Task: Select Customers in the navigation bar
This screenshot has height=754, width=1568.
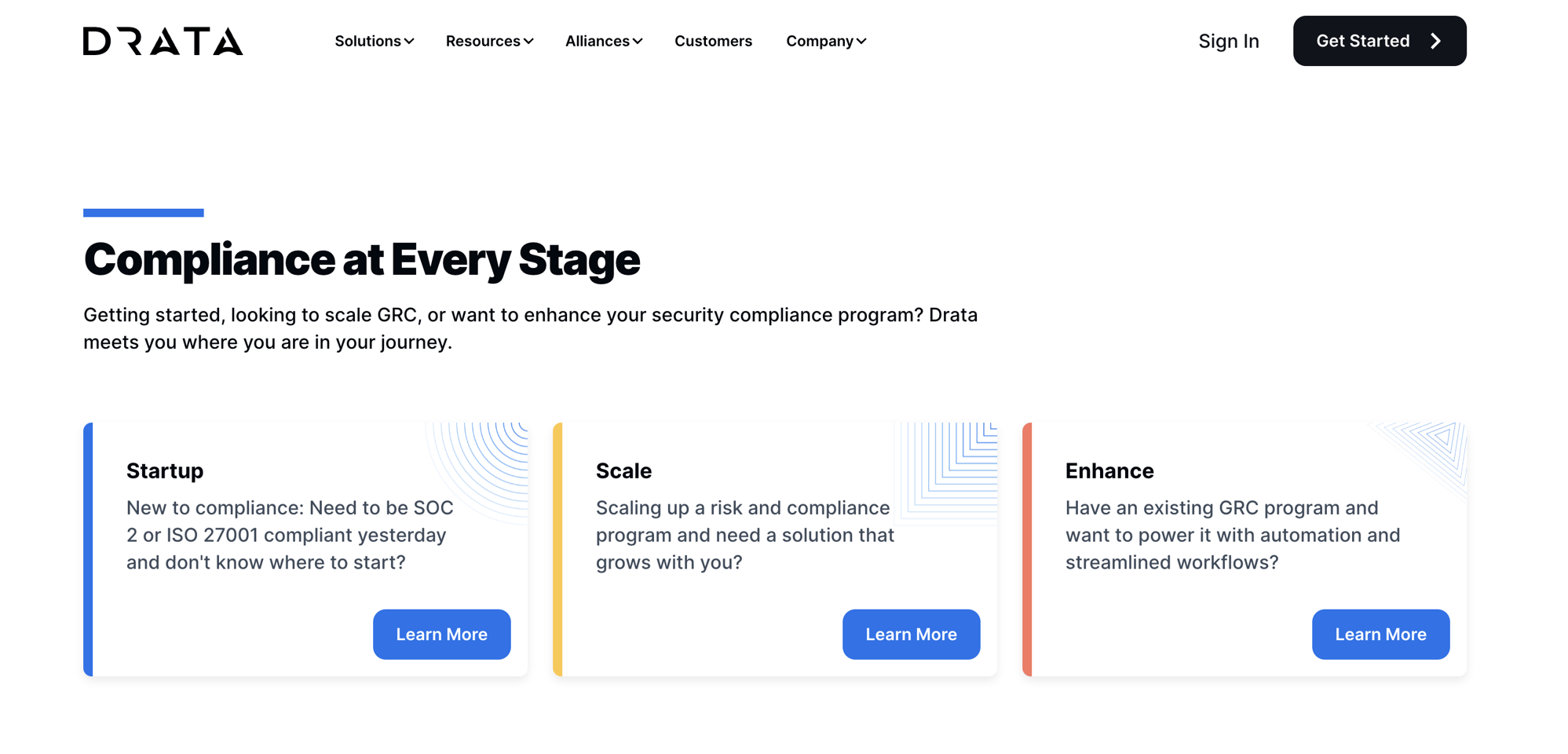Action: click(713, 41)
